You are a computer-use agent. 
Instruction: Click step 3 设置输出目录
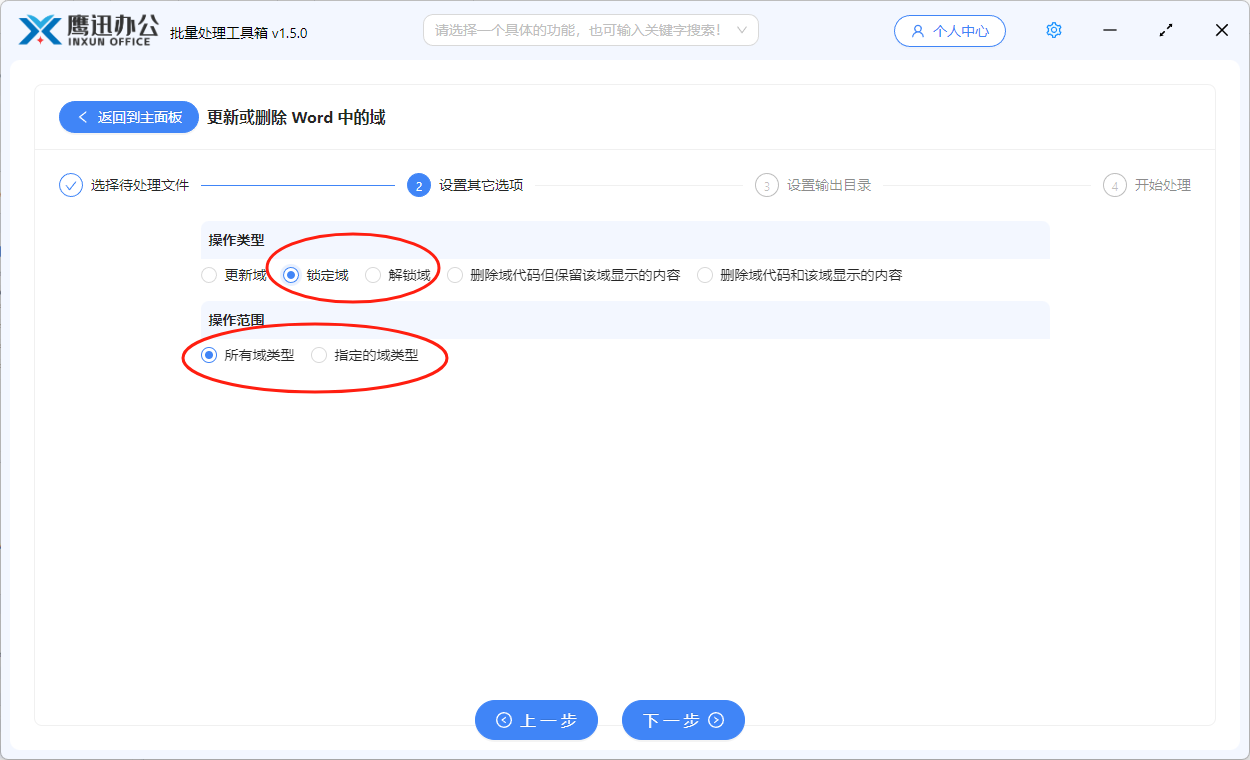tap(813, 185)
